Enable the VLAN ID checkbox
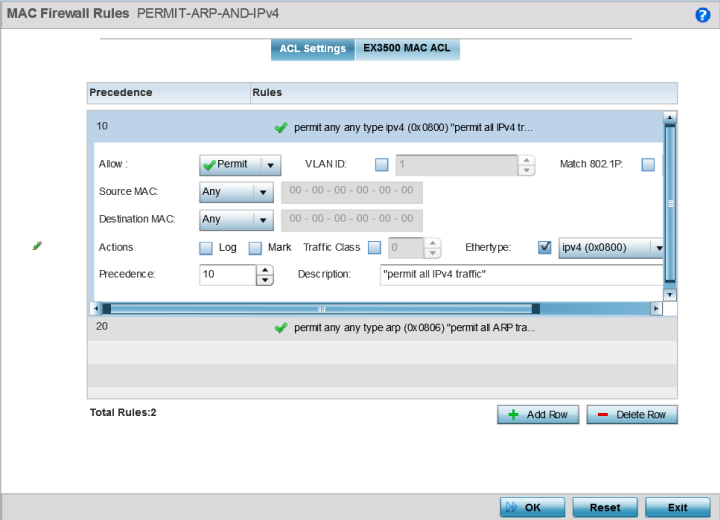This screenshot has height=520, width=720. click(x=381, y=165)
